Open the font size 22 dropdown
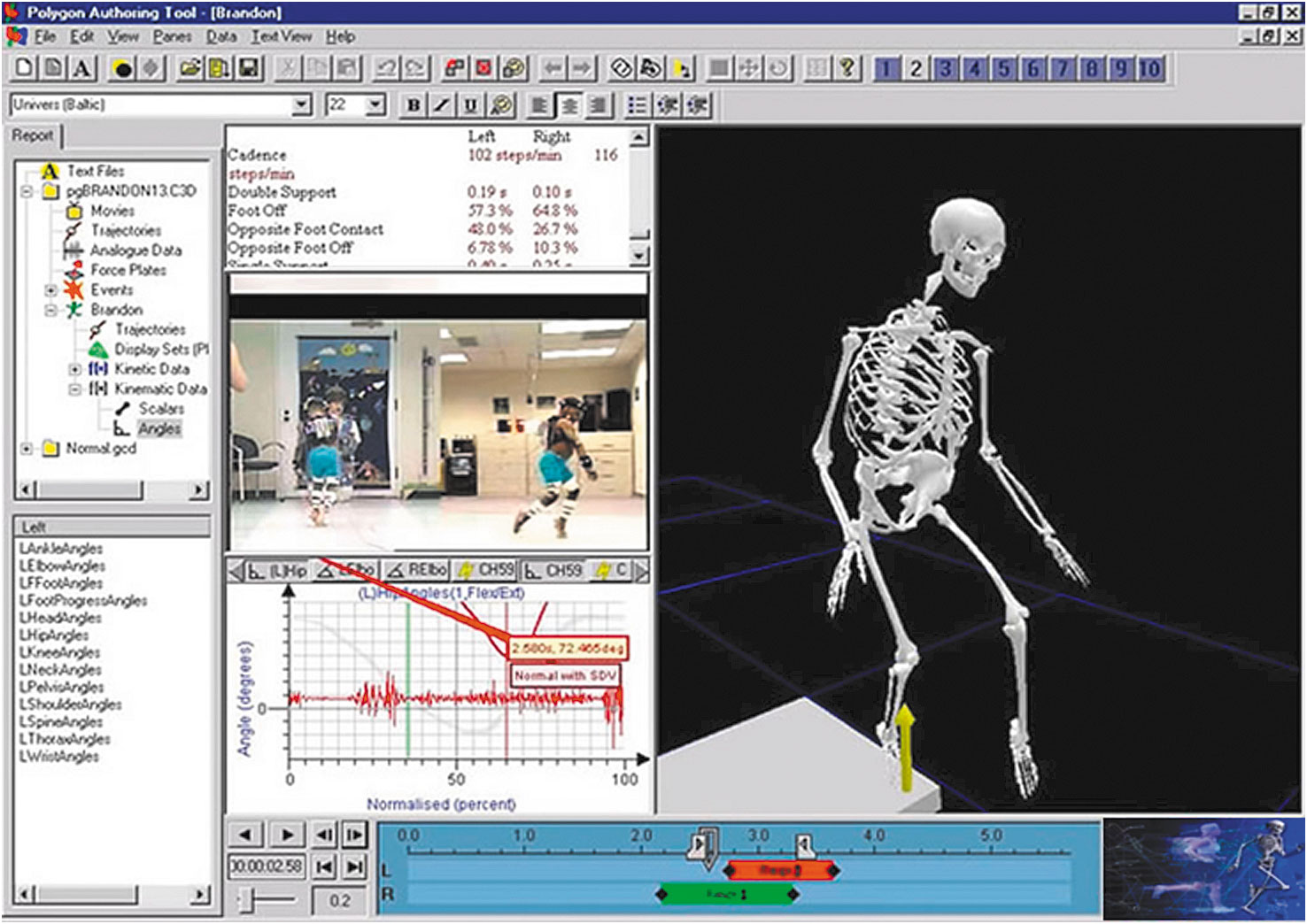The image size is (1307, 924). (376, 105)
